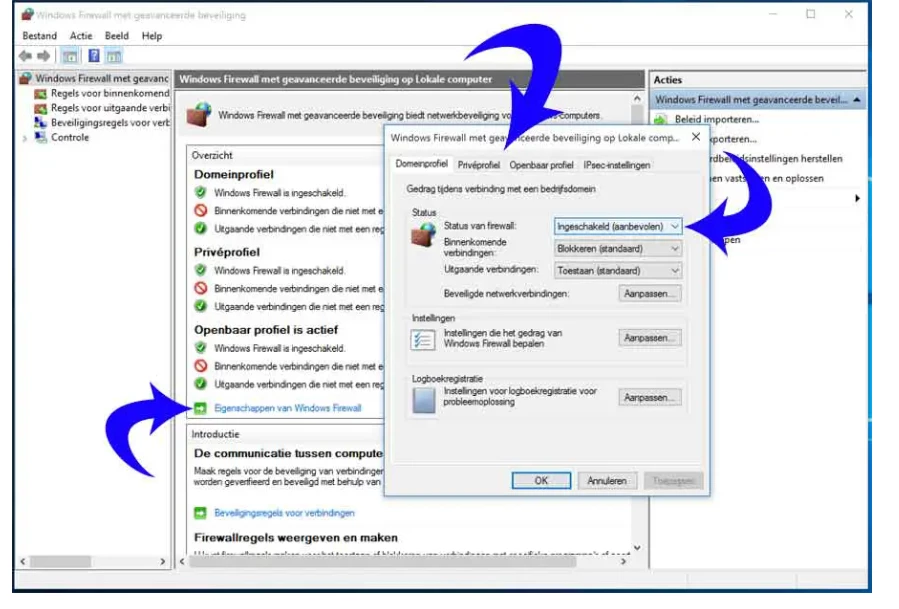The height and width of the screenshot is (609, 899).
Task: Click the center pane scroll down arrow
Action: 637,548
